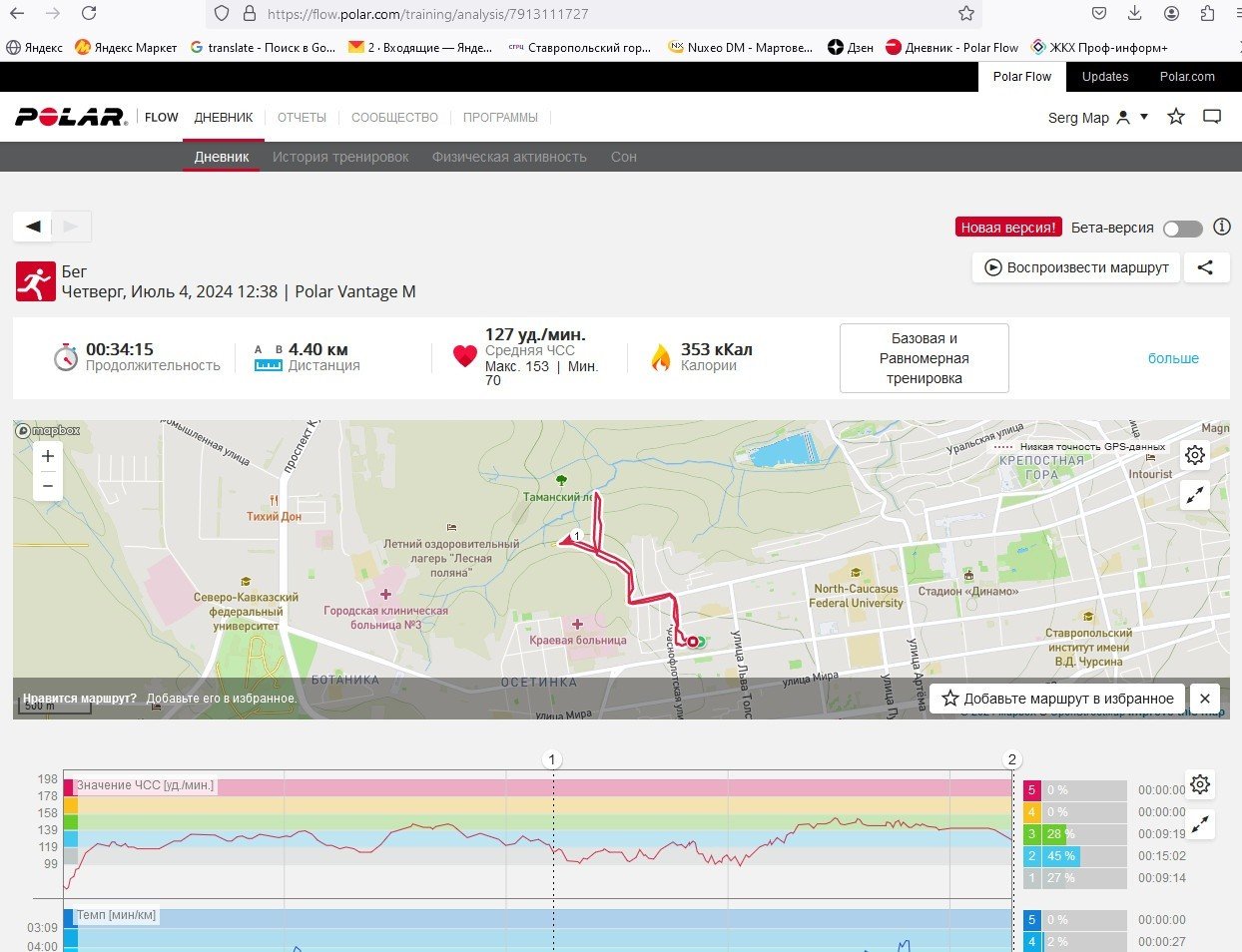Bookmark this page with the star in address bar
The width and height of the screenshot is (1242, 952).
965,14
